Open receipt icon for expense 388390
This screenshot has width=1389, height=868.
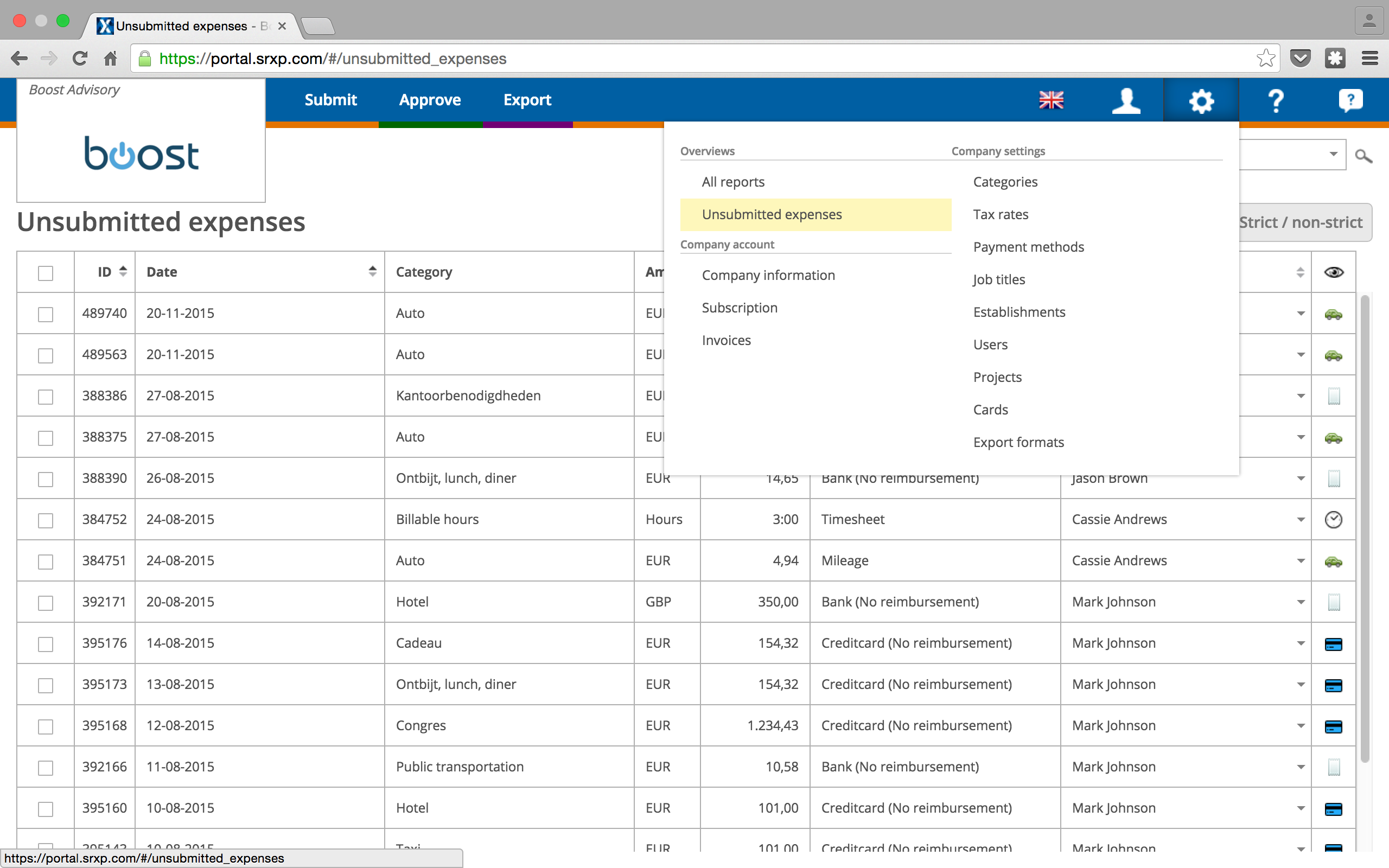pyautogui.click(x=1334, y=478)
